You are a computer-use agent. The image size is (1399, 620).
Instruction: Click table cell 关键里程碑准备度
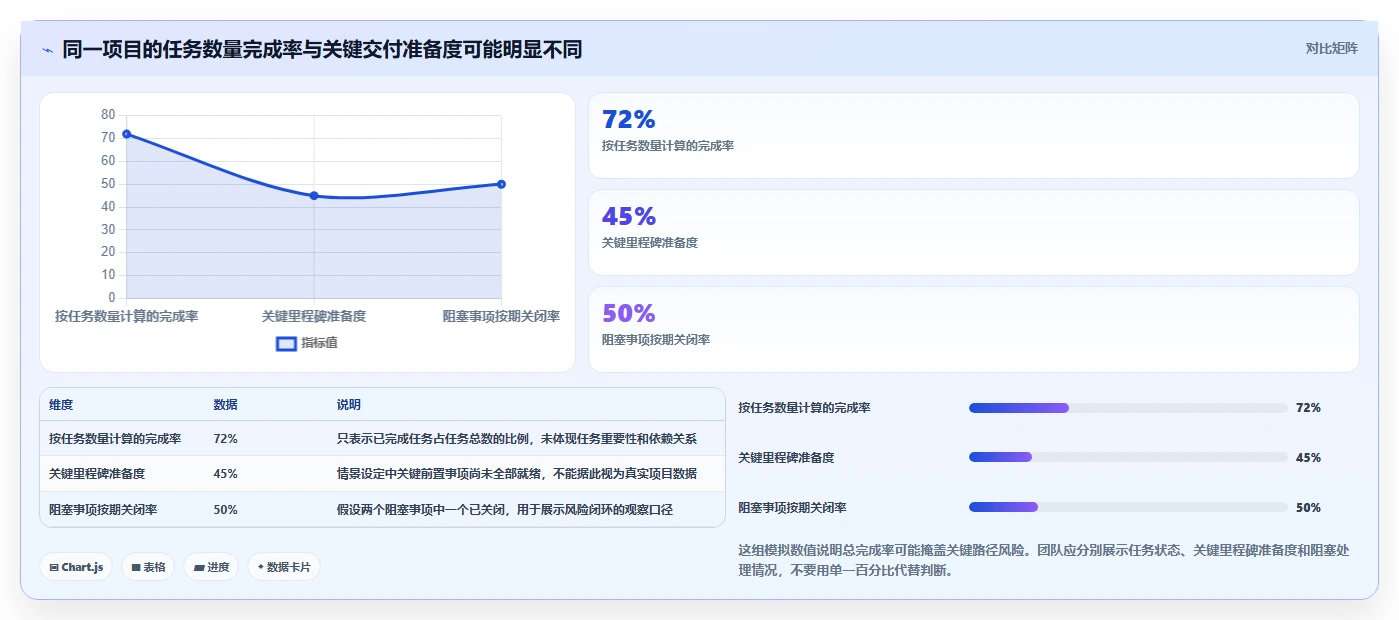pos(97,474)
